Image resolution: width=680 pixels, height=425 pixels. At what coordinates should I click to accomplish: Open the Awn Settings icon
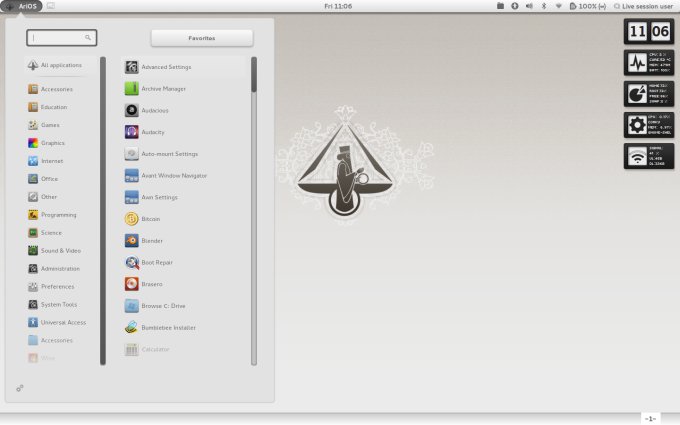pyautogui.click(x=131, y=197)
